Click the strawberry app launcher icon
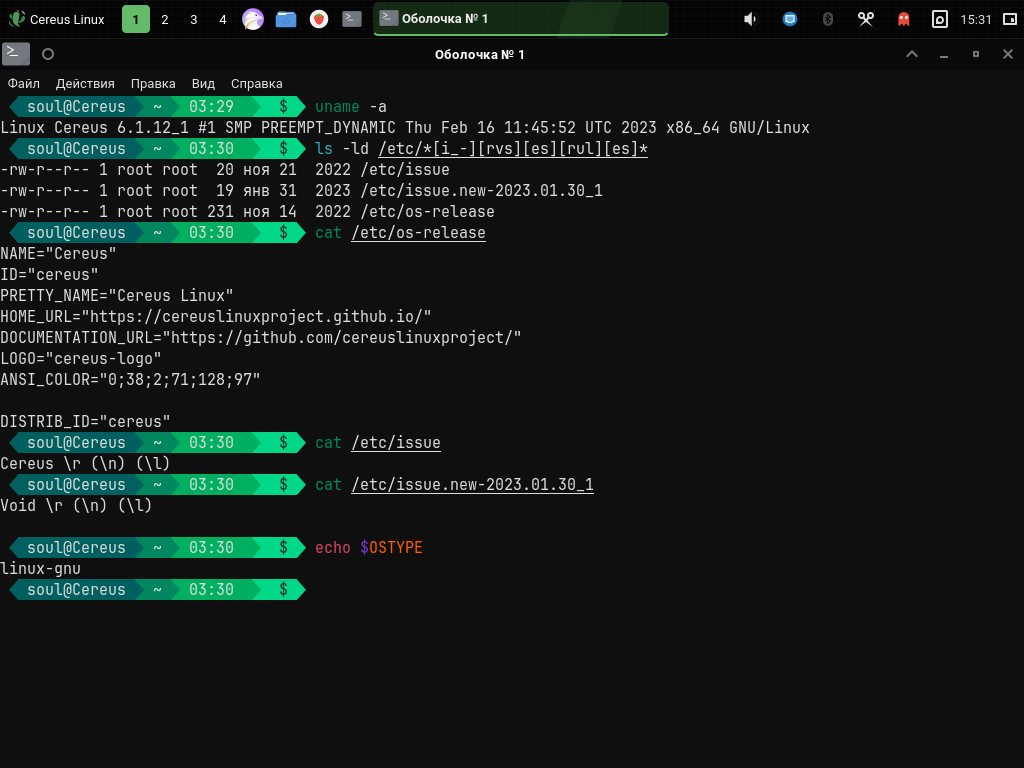This screenshot has height=768, width=1024. click(x=319, y=19)
